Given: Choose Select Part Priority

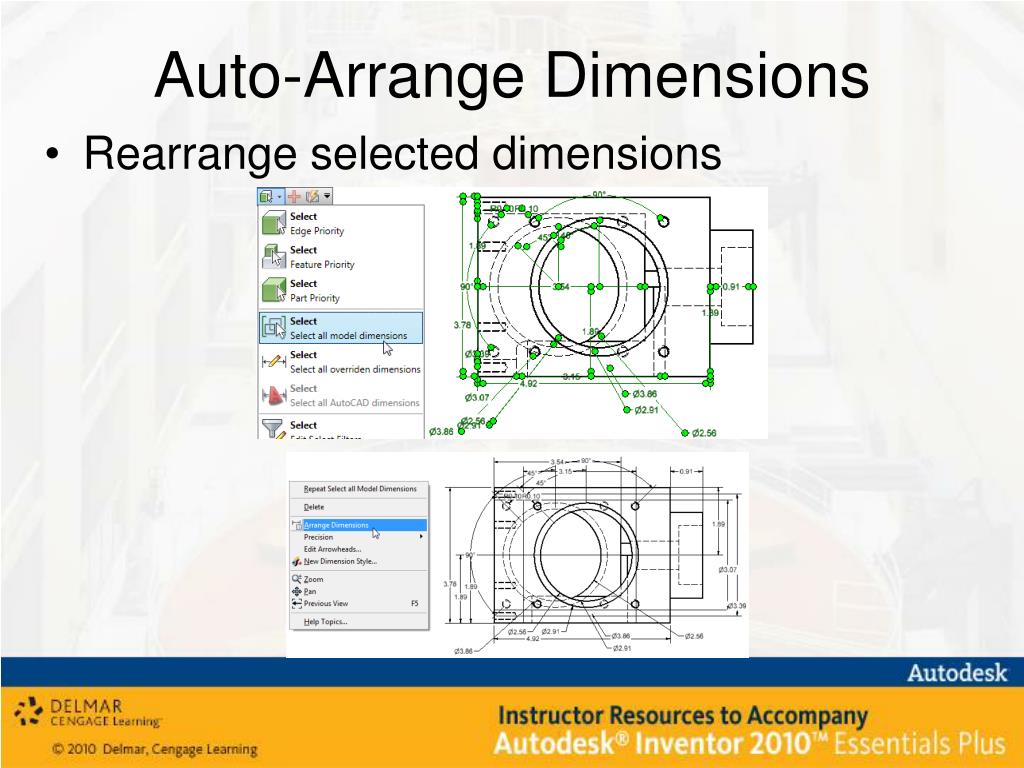Looking at the screenshot, I should coord(341,291).
